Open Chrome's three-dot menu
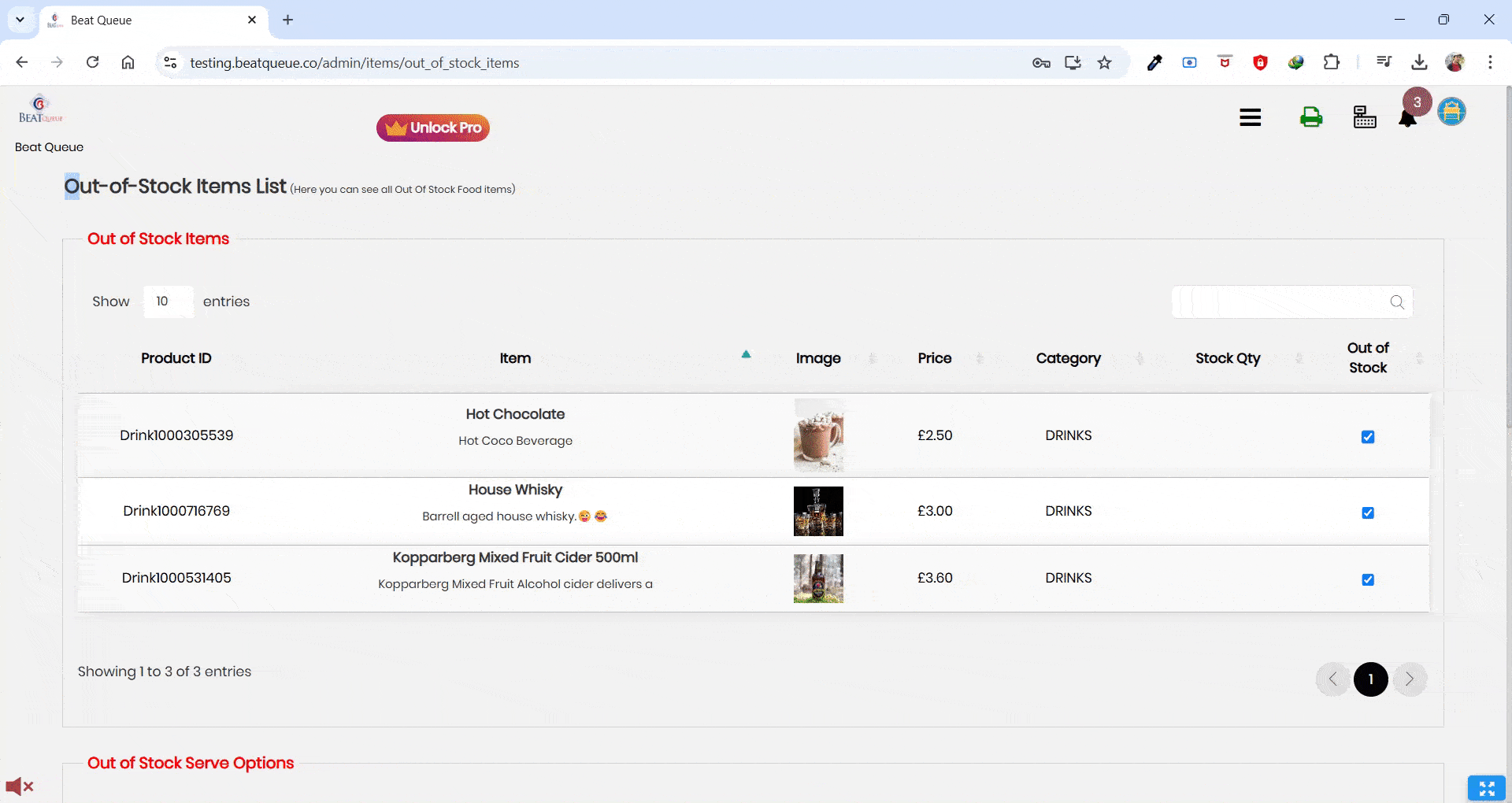The height and width of the screenshot is (803, 1512). 1490,62
